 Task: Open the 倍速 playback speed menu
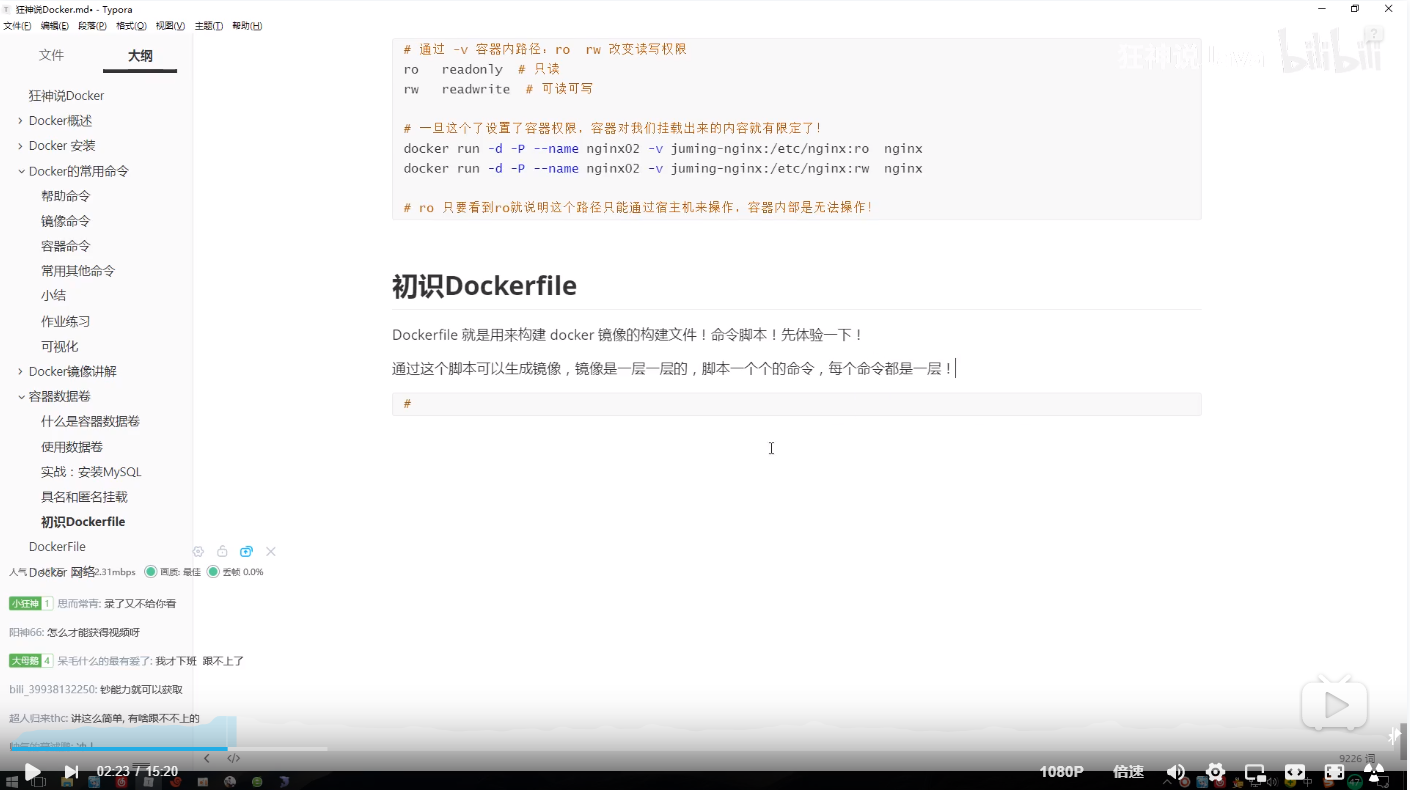point(1129,772)
